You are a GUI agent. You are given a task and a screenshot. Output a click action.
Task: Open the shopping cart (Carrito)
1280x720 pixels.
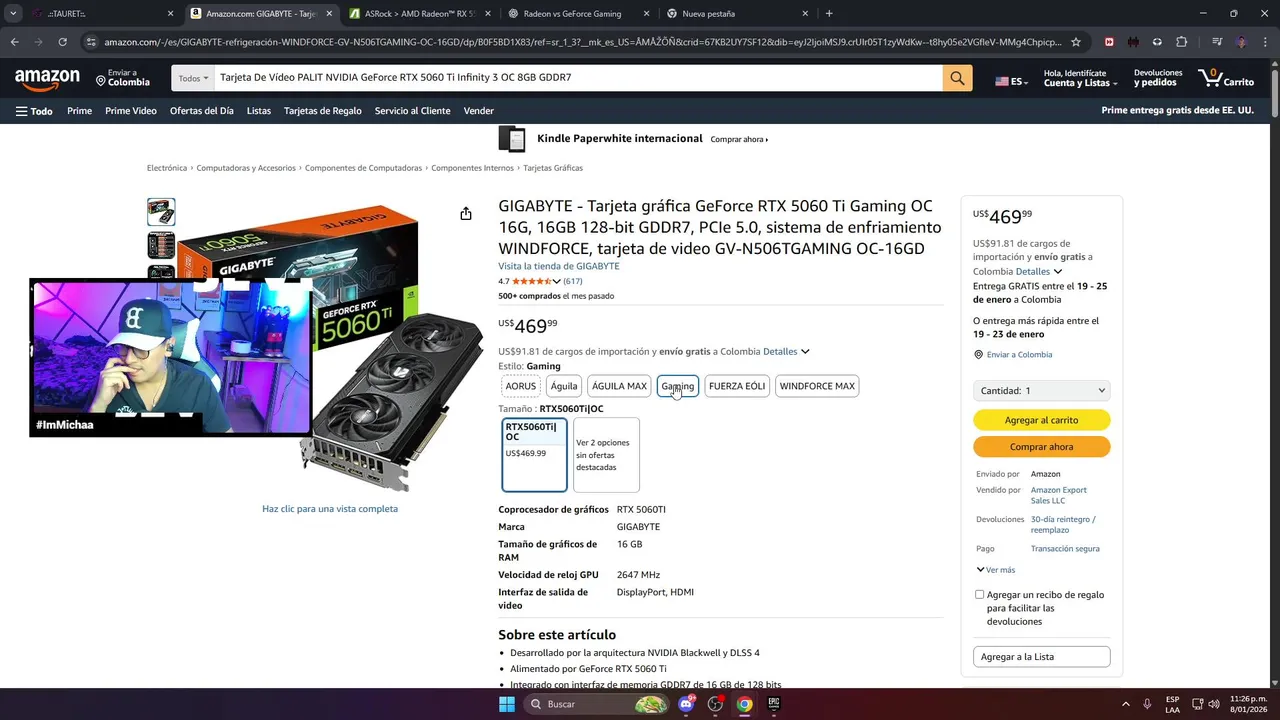coord(1226,78)
